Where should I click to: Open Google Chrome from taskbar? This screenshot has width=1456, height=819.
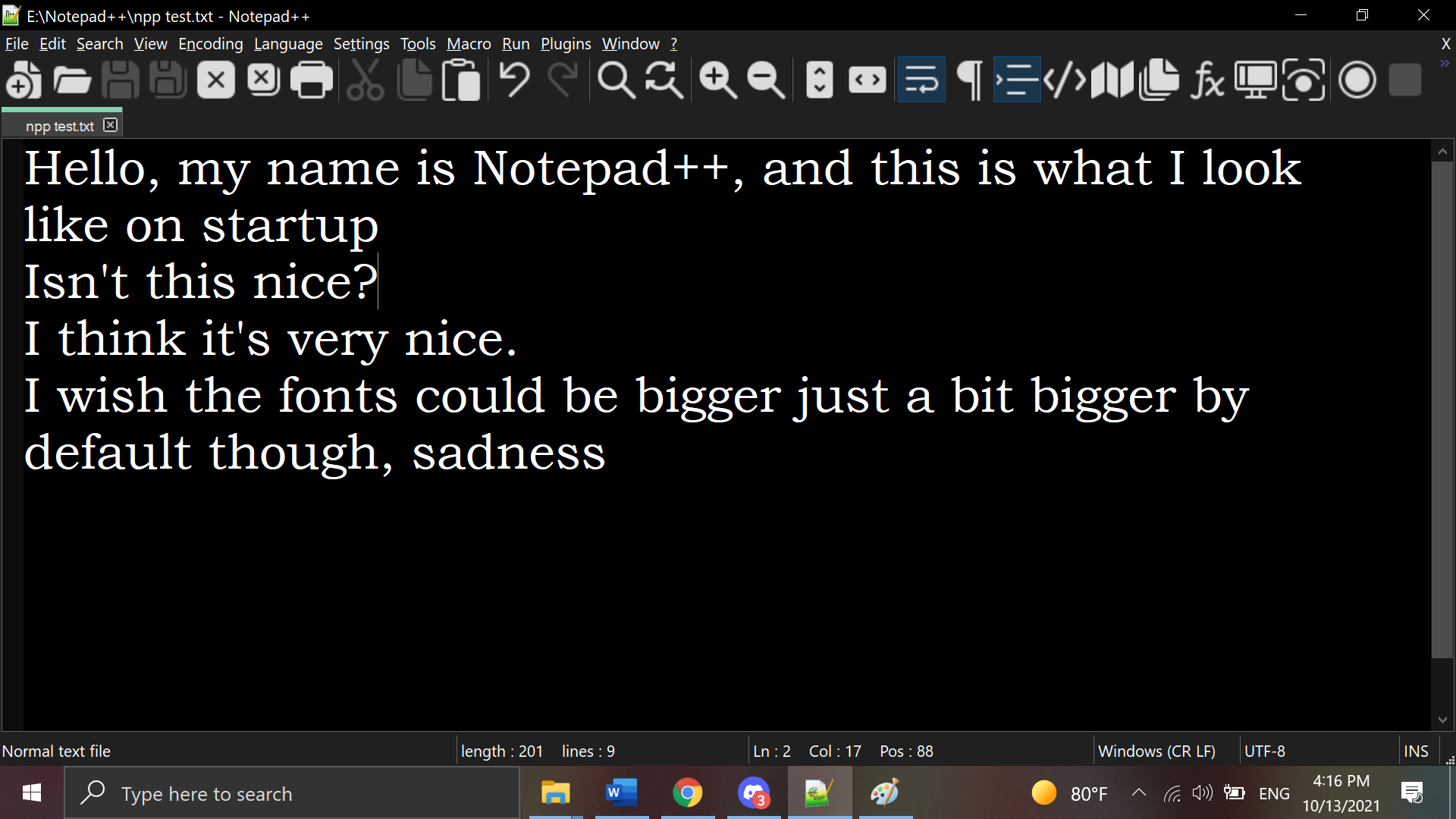pyautogui.click(x=688, y=793)
